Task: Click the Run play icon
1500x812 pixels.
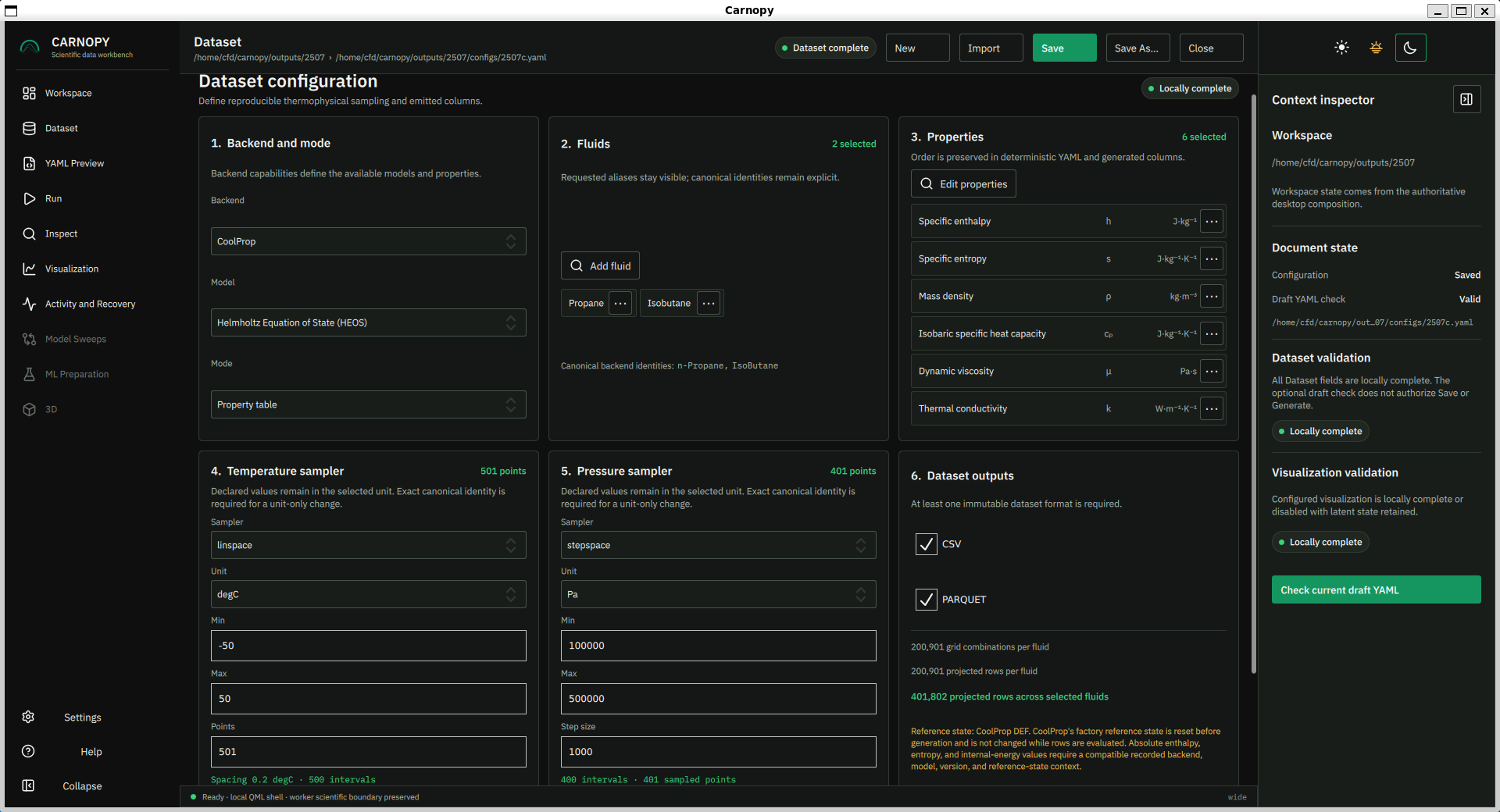Action: click(29, 198)
